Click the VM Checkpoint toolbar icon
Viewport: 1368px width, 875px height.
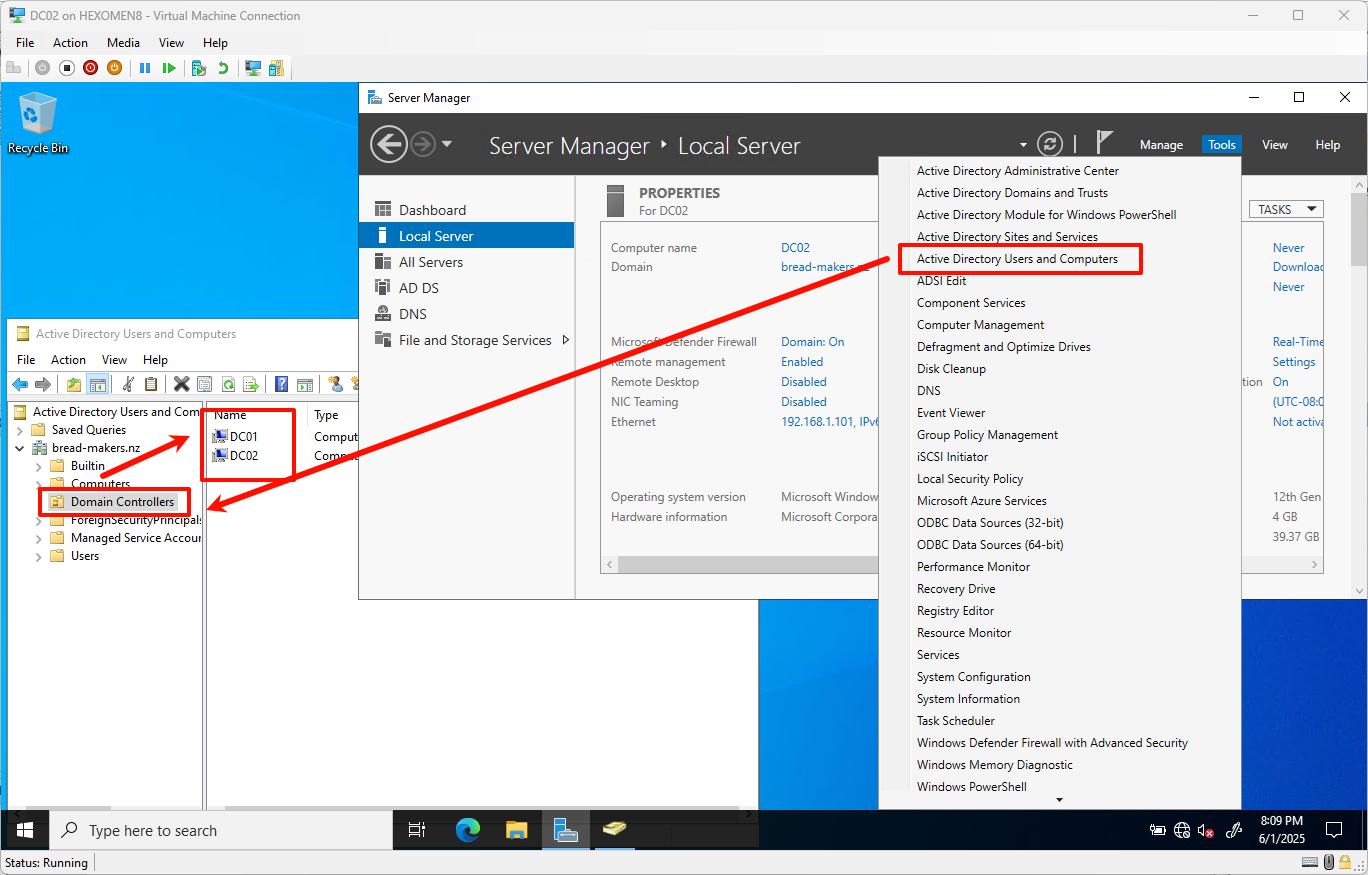click(x=199, y=68)
